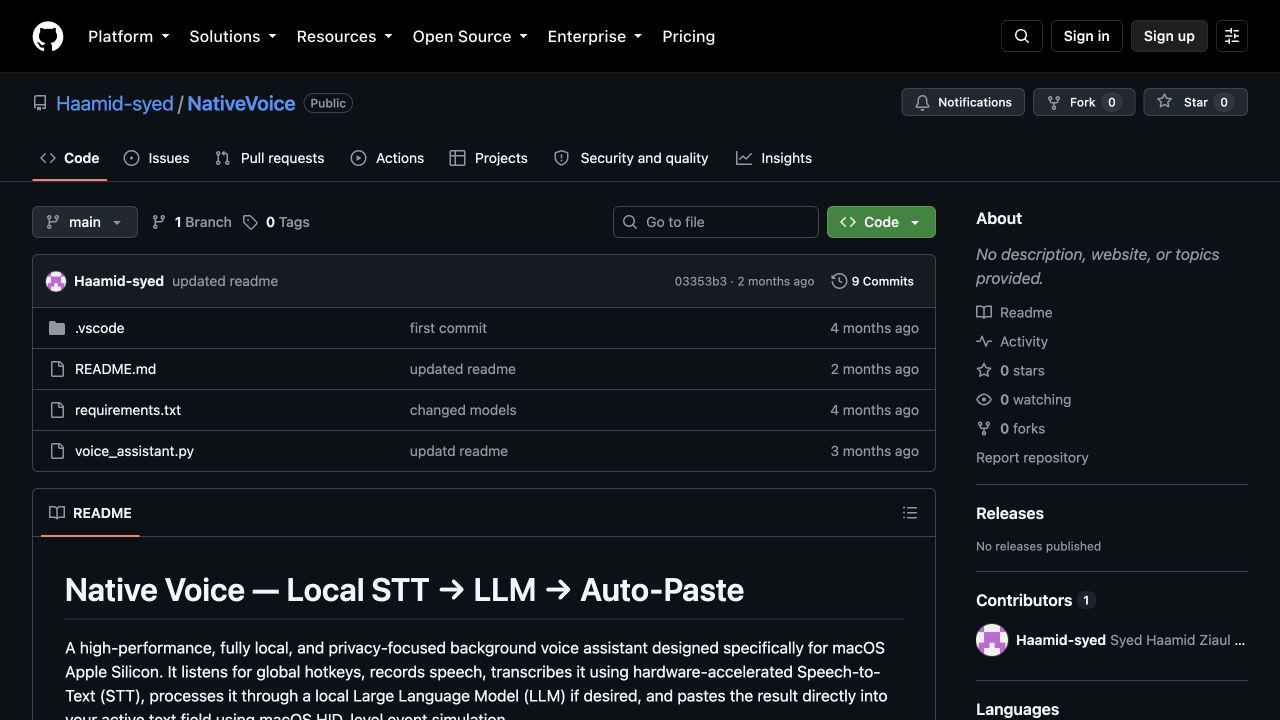Click the star icon in Star button
Viewport: 1280px width, 720px height.
click(x=1164, y=102)
